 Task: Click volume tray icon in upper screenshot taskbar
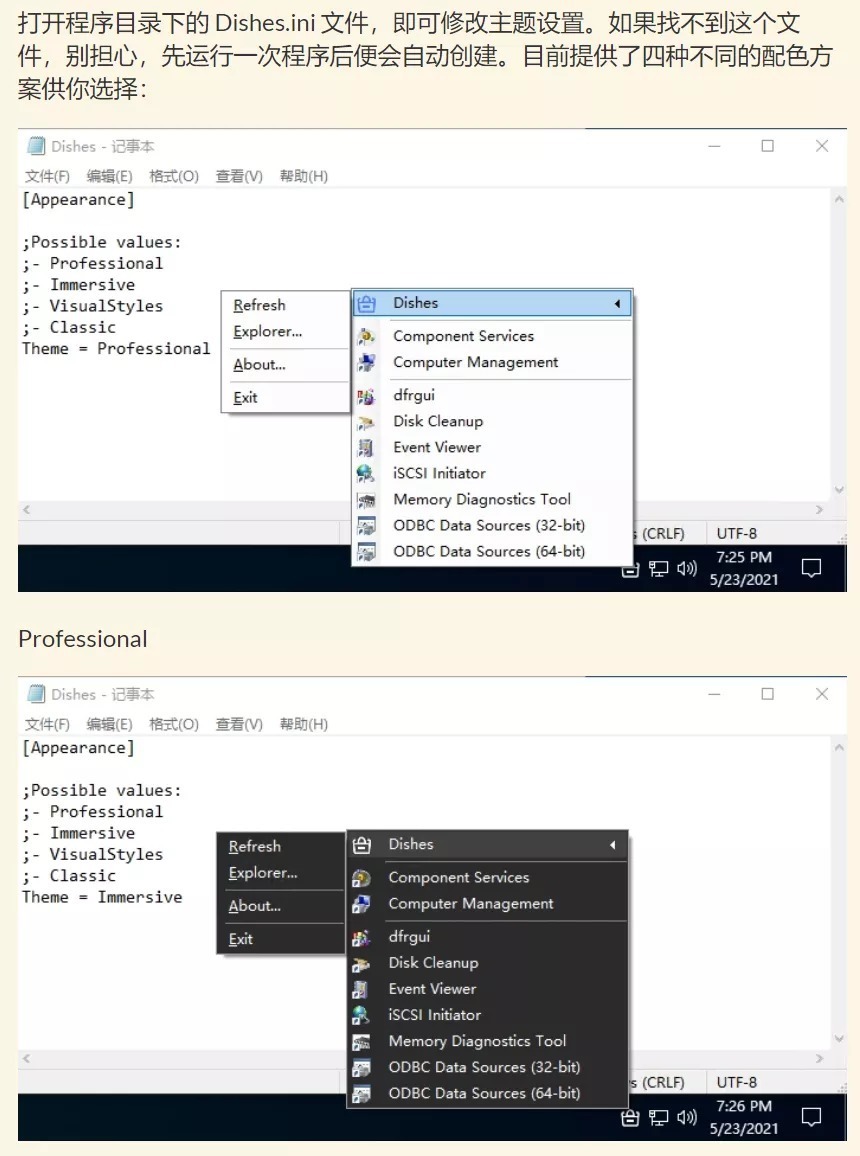pyautogui.click(x=687, y=568)
